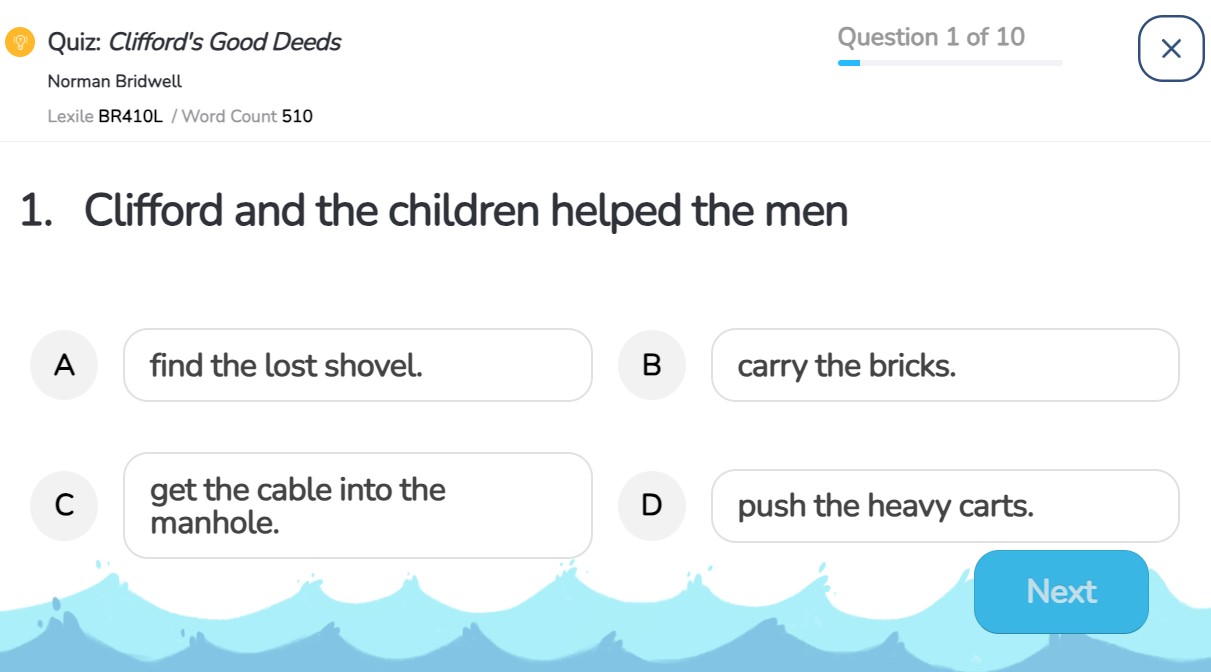This screenshot has height=672, width=1211.
Task: Click the Word Count 510 text
Action: coord(247,116)
